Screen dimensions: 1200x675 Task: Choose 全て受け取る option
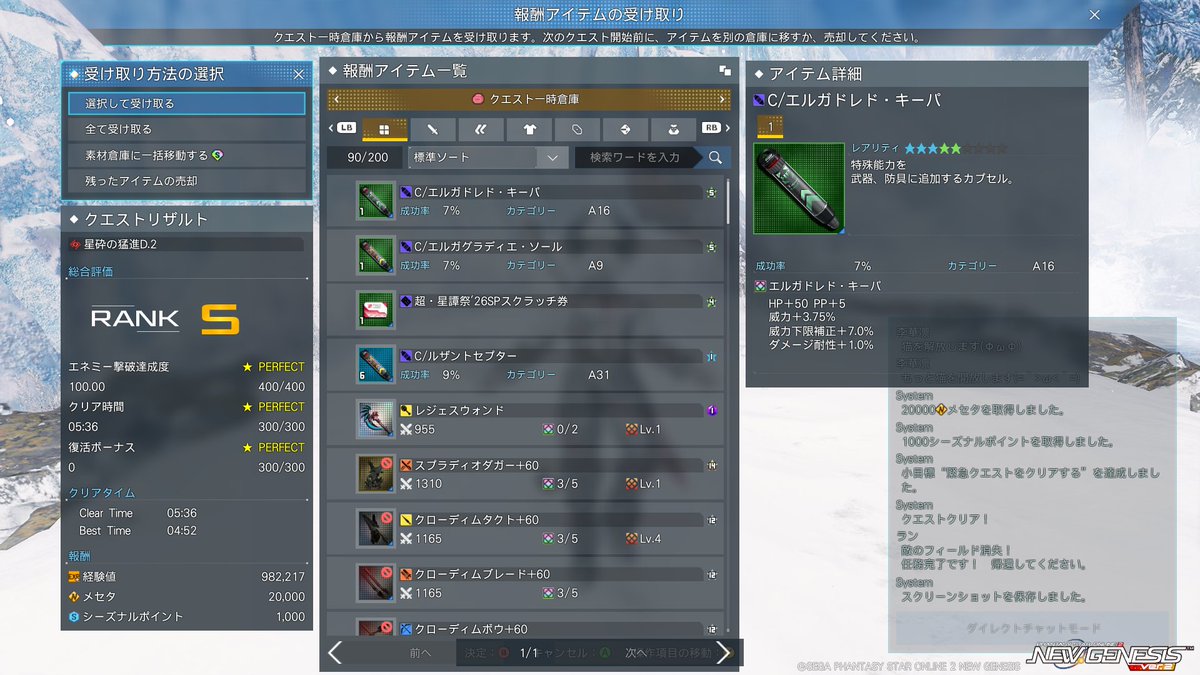click(x=187, y=129)
